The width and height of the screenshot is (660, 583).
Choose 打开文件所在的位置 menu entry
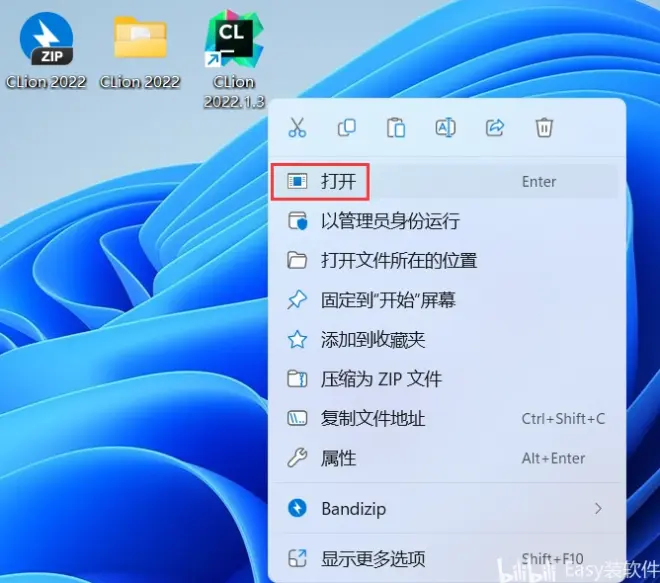coord(444,260)
